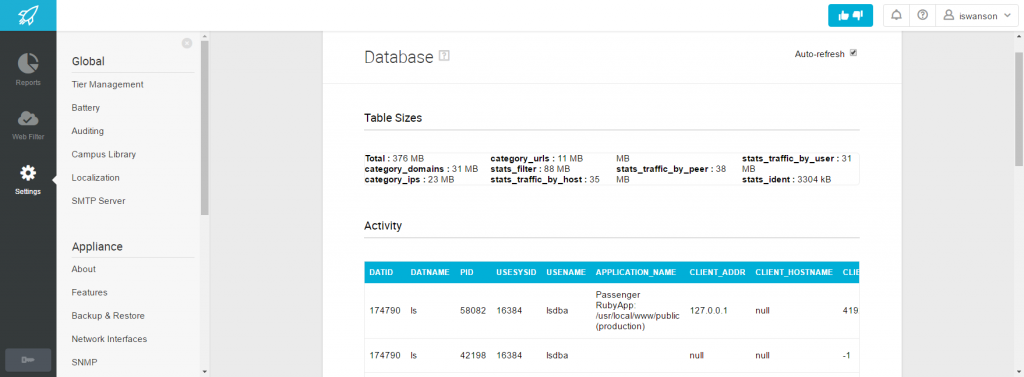Click the stats_filter 88 MB entry
This screenshot has height=377, width=1024.
tap(530, 169)
